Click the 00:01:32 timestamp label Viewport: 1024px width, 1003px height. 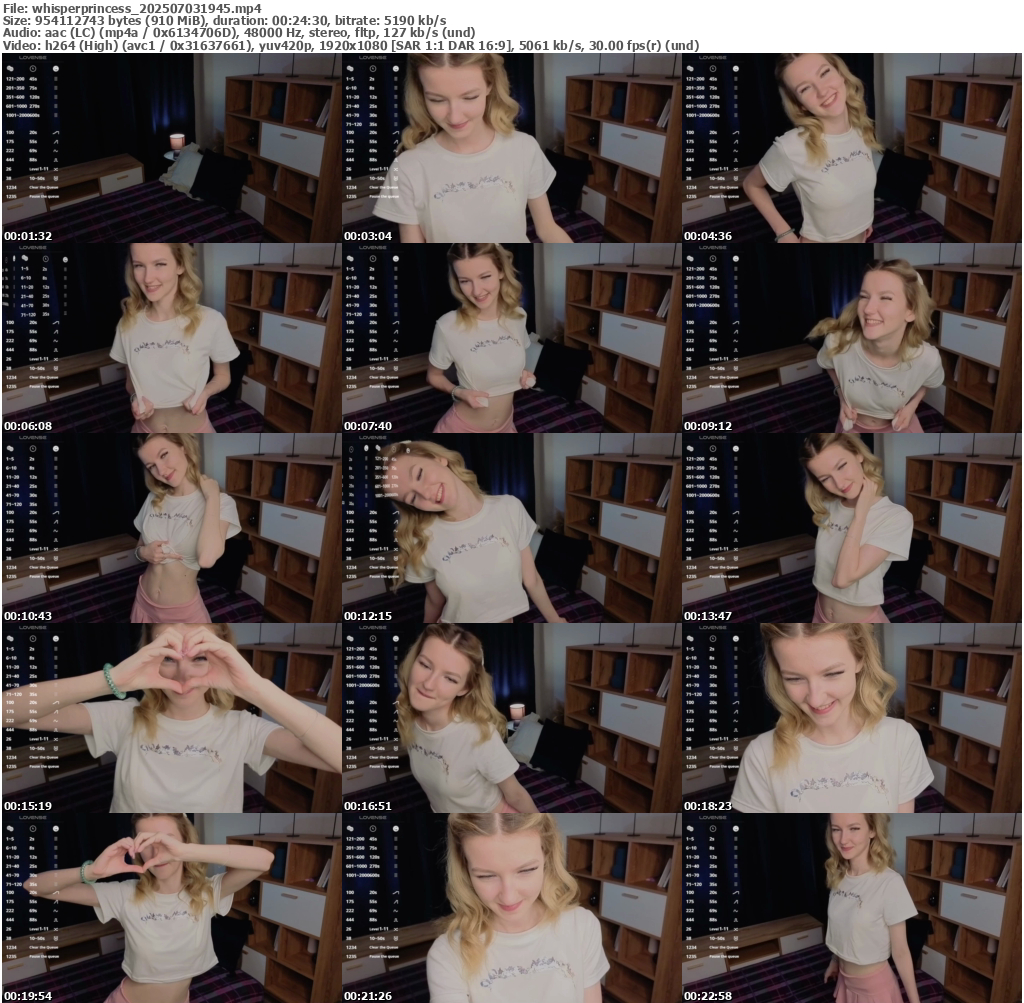tap(28, 236)
